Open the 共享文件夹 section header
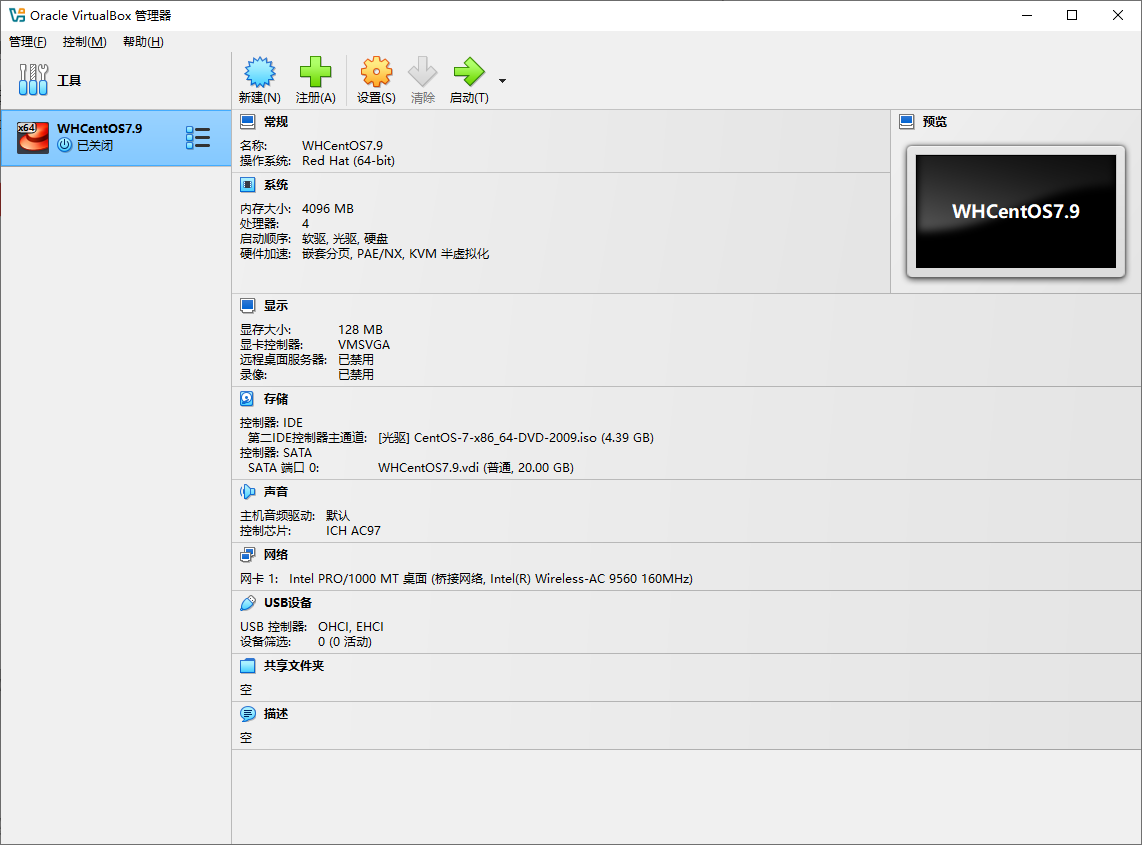The height and width of the screenshot is (845, 1142). click(294, 666)
